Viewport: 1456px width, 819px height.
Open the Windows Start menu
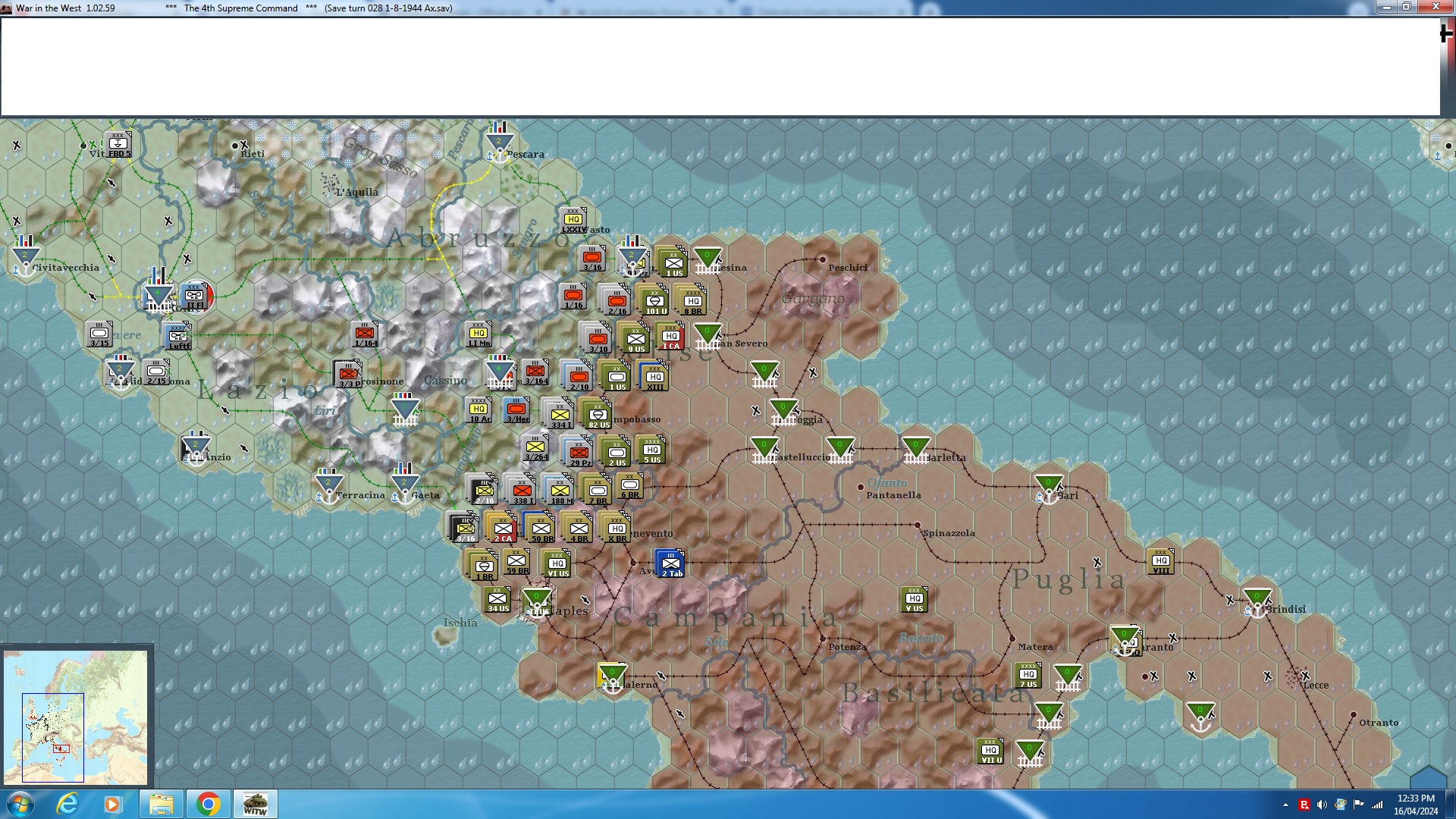[x=20, y=804]
